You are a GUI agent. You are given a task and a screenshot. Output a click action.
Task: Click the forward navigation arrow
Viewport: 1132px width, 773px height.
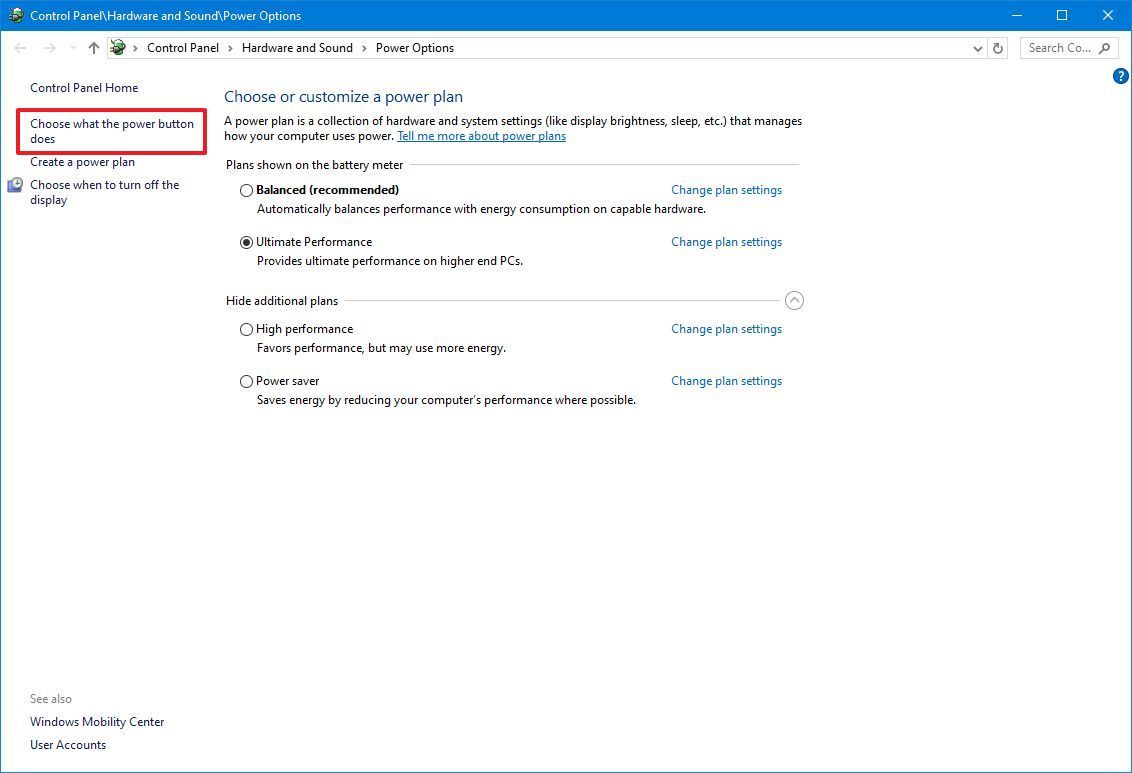[x=48, y=47]
